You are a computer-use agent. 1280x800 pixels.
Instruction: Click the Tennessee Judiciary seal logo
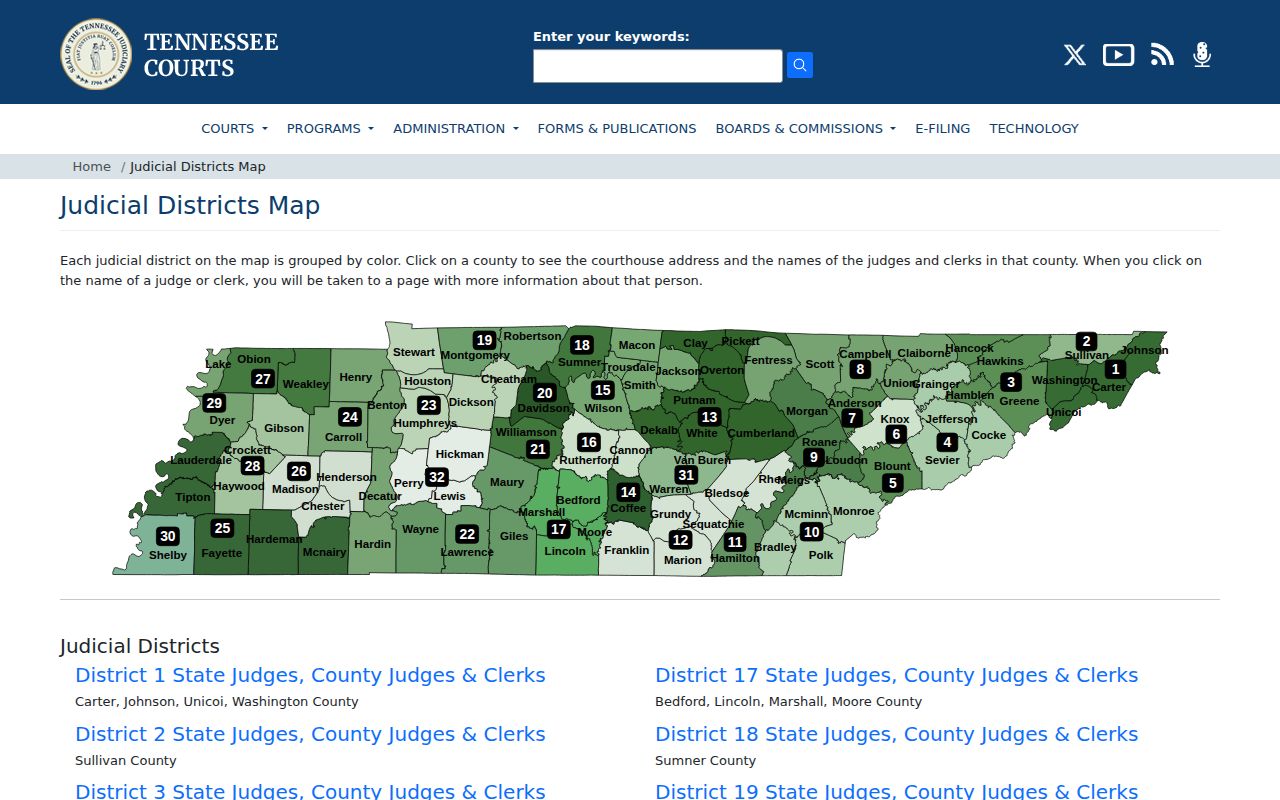pos(96,54)
